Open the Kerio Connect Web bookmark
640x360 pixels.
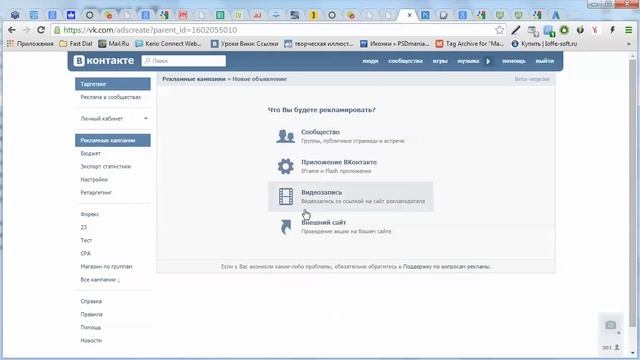point(168,43)
